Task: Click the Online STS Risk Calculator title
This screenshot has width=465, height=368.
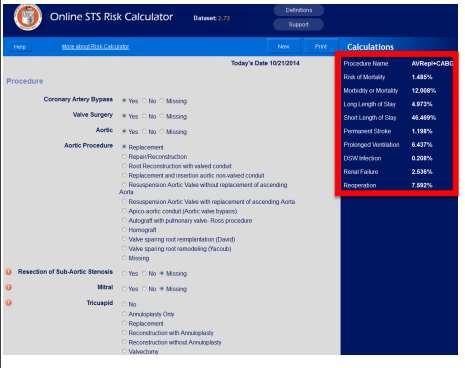Action: click(x=111, y=17)
